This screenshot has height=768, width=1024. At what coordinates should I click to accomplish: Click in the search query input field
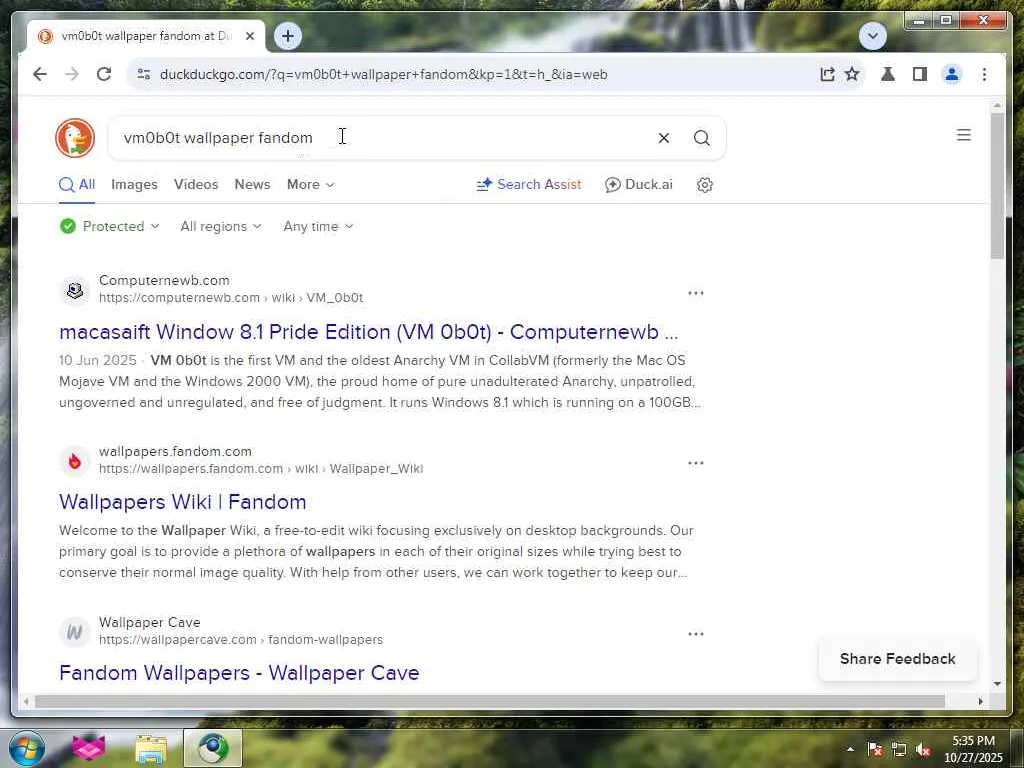tap(385, 138)
